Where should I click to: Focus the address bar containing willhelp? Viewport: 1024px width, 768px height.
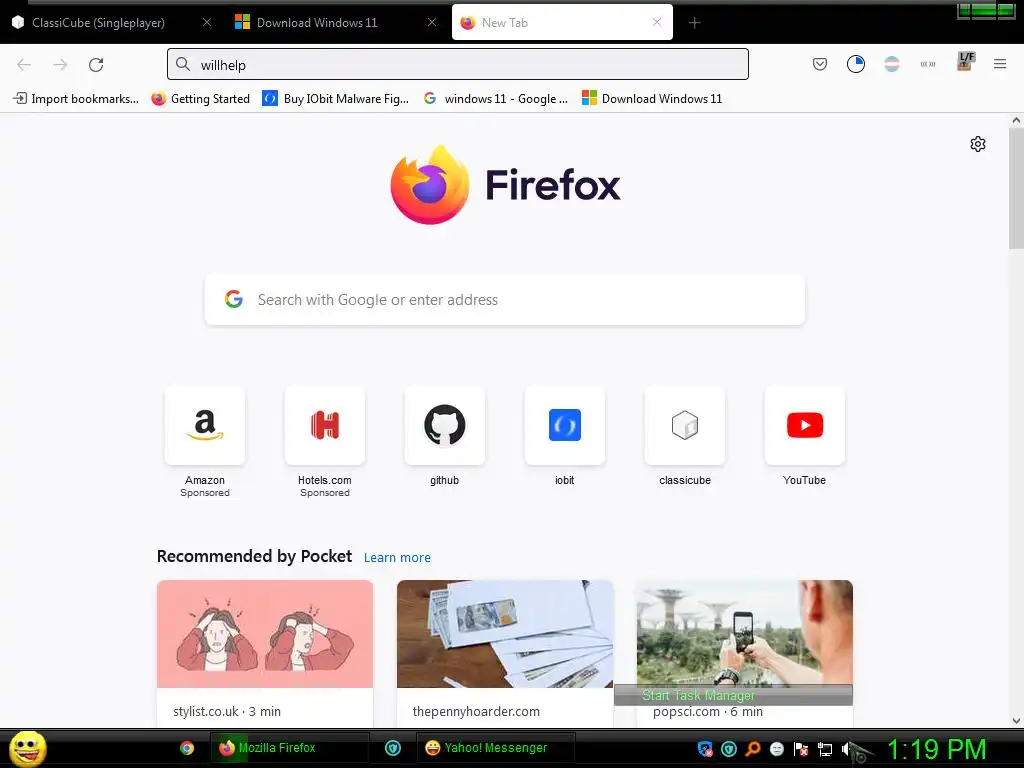click(x=458, y=65)
